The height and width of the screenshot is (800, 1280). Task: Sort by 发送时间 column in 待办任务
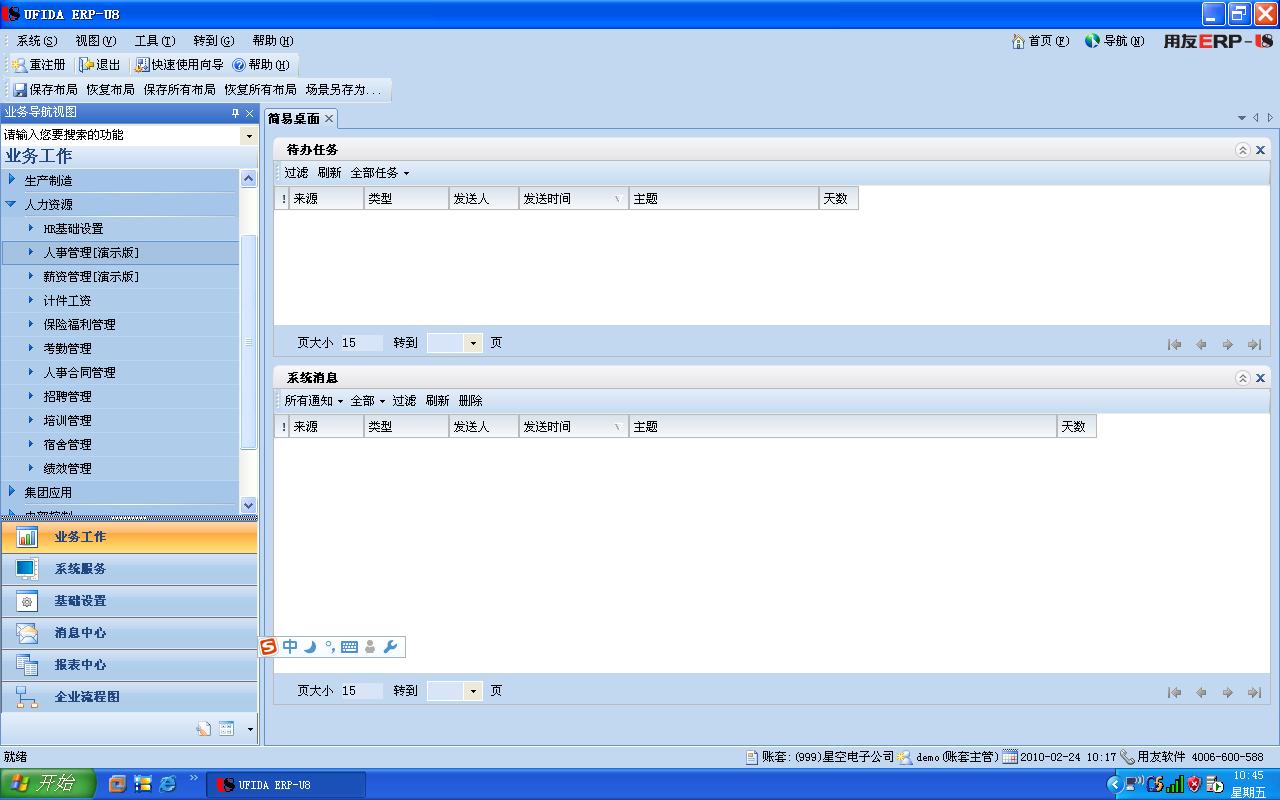point(574,199)
